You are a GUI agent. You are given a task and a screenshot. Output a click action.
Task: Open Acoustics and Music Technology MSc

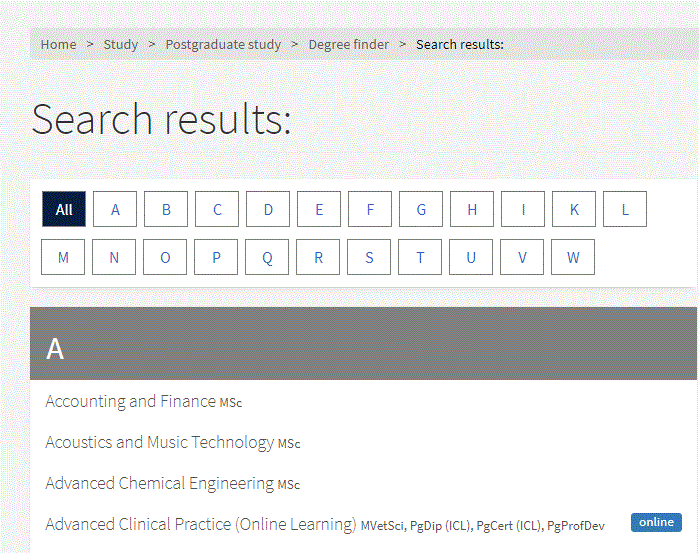coord(173,442)
